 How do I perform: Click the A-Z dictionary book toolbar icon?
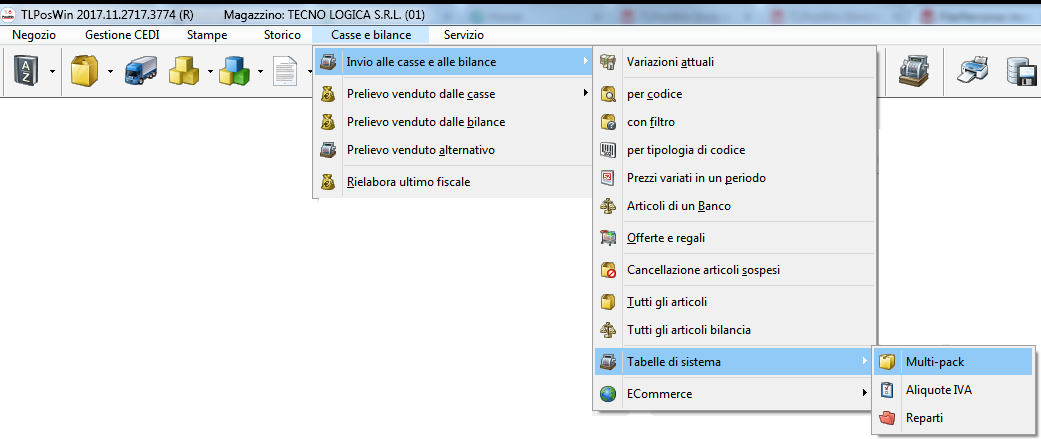pyautogui.click(x=27, y=72)
